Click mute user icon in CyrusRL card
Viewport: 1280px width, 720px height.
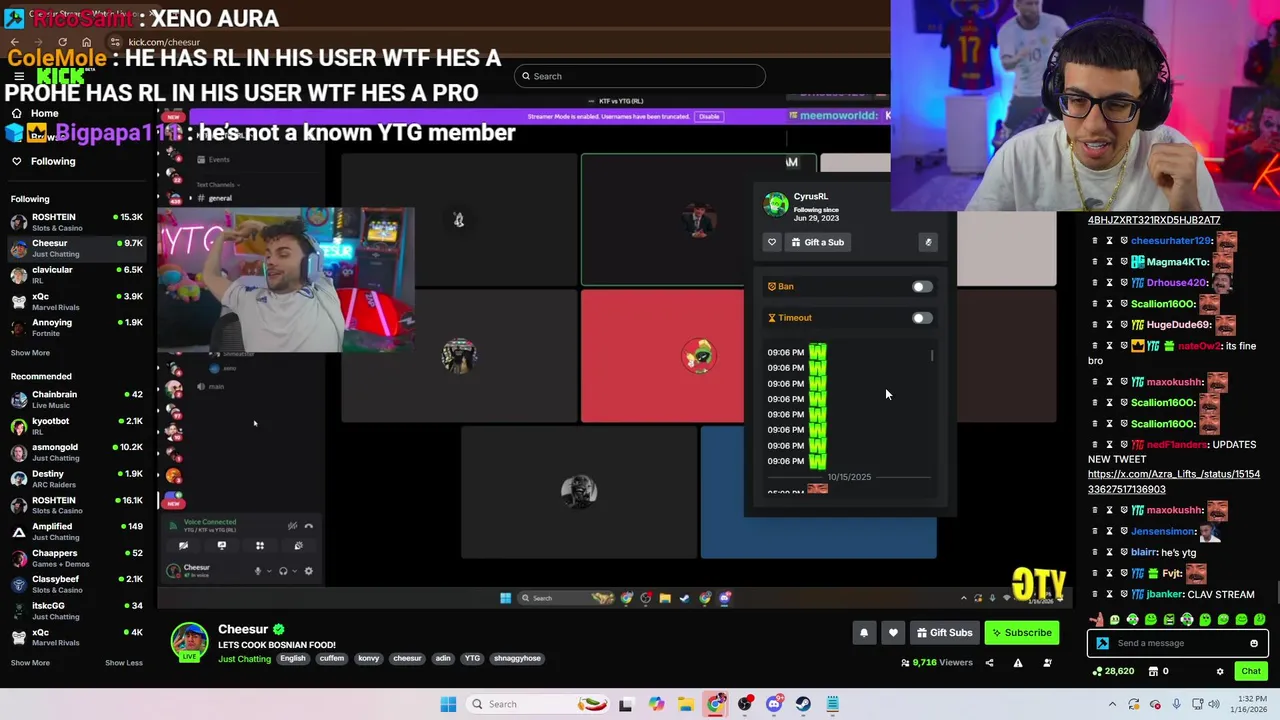928,242
